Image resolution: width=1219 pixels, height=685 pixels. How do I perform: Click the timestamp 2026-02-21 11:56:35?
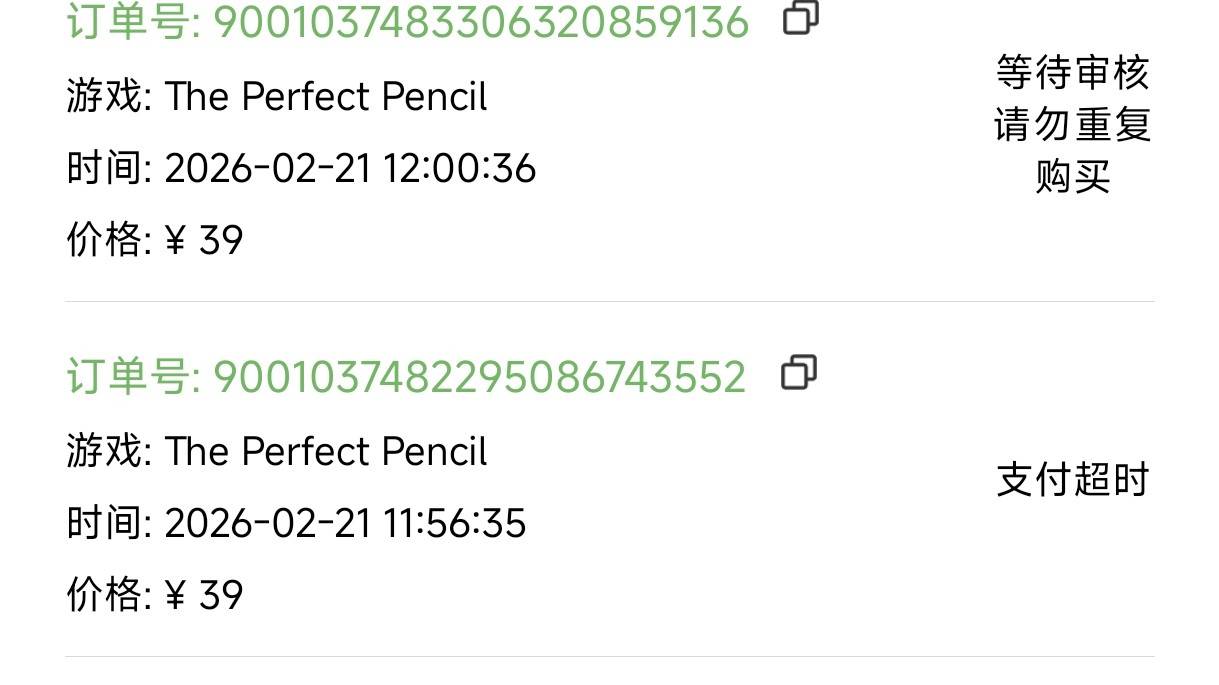click(345, 524)
